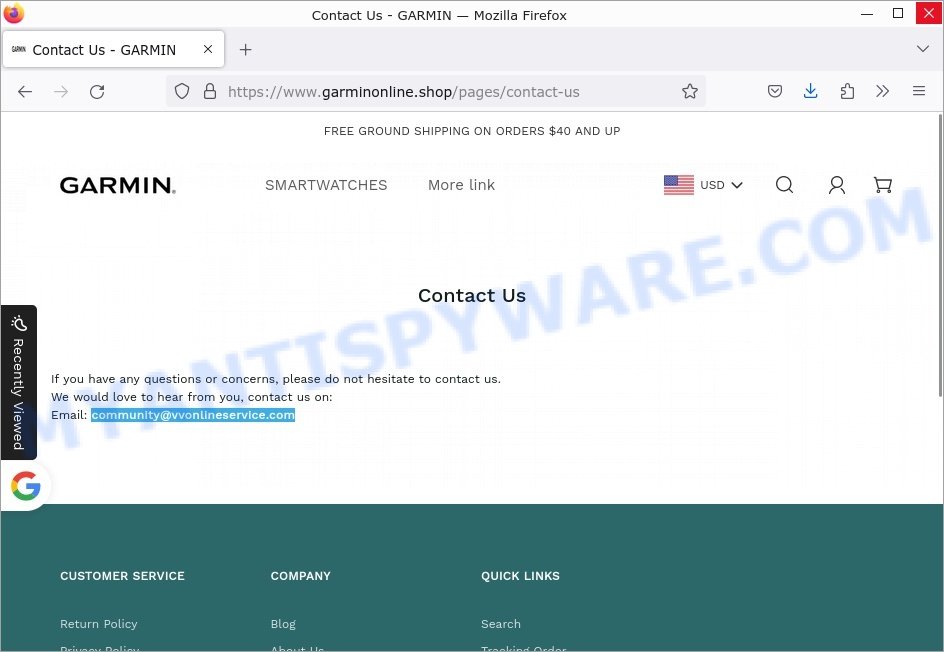Click the GARMIN logo
Viewport: 944px width, 652px height.
118,185
